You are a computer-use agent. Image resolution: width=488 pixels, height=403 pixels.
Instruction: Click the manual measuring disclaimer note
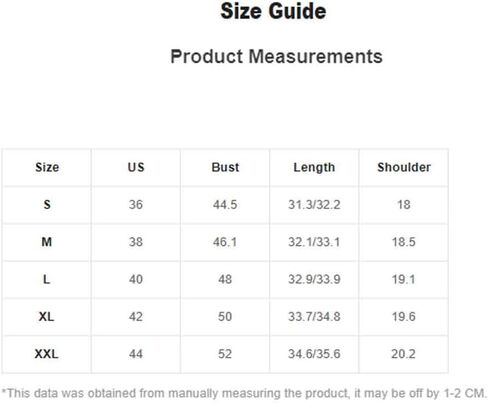click(x=244, y=393)
